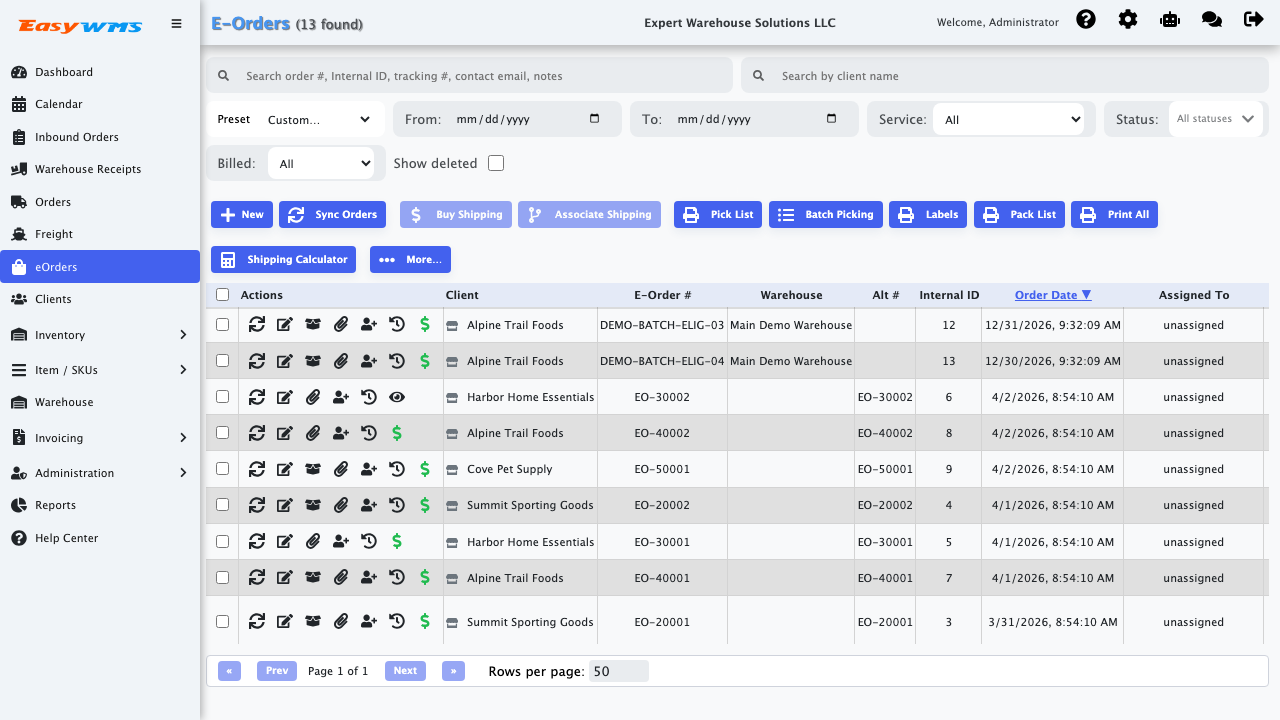This screenshot has width=1280, height=720.
Task: Toggle the Show deleted checkbox
Action: coord(496,163)
